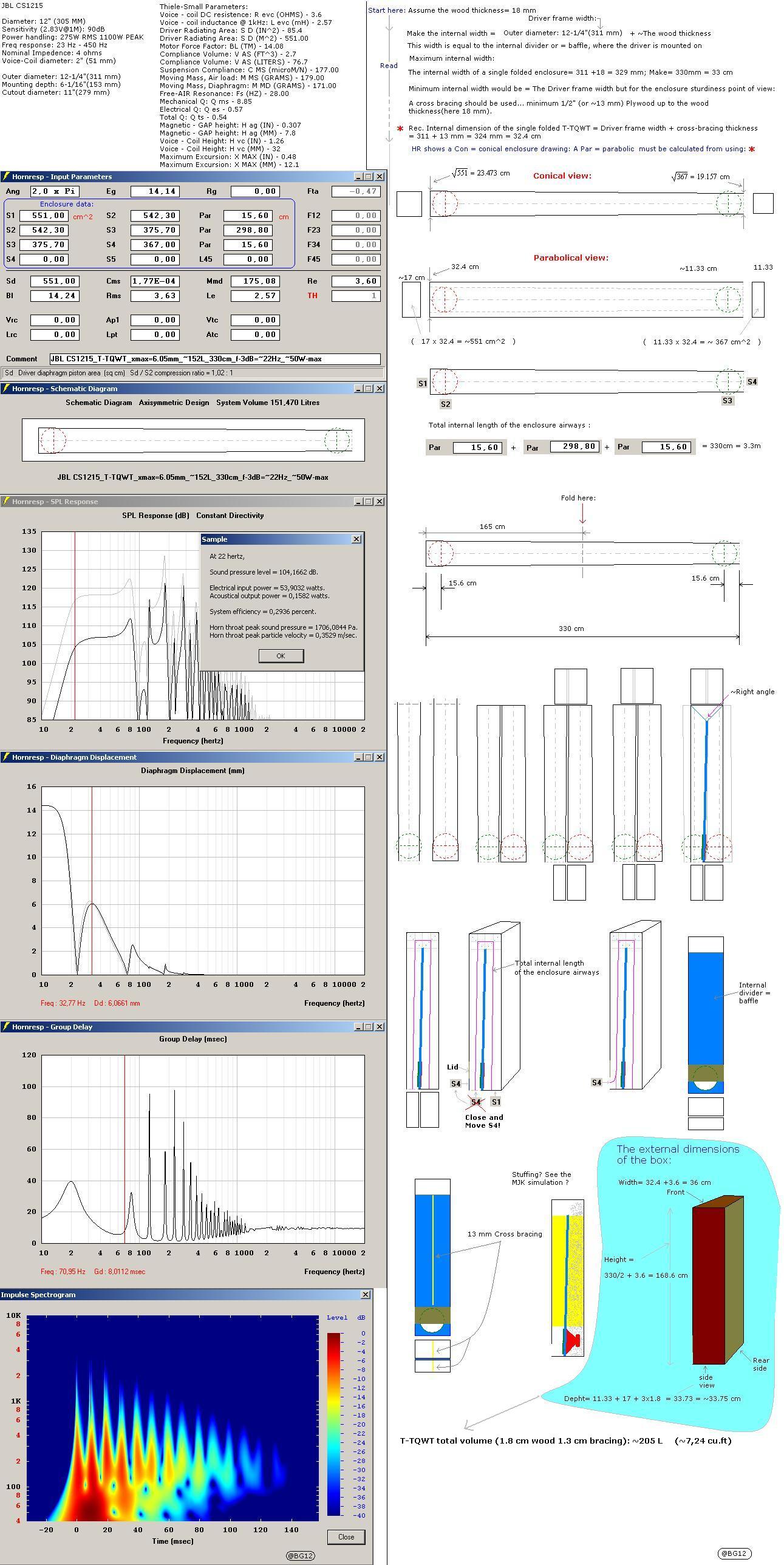This screenshot has width=784, height=1565.
Task: Click the status bar text about Sd piston area
Action: 119,373
